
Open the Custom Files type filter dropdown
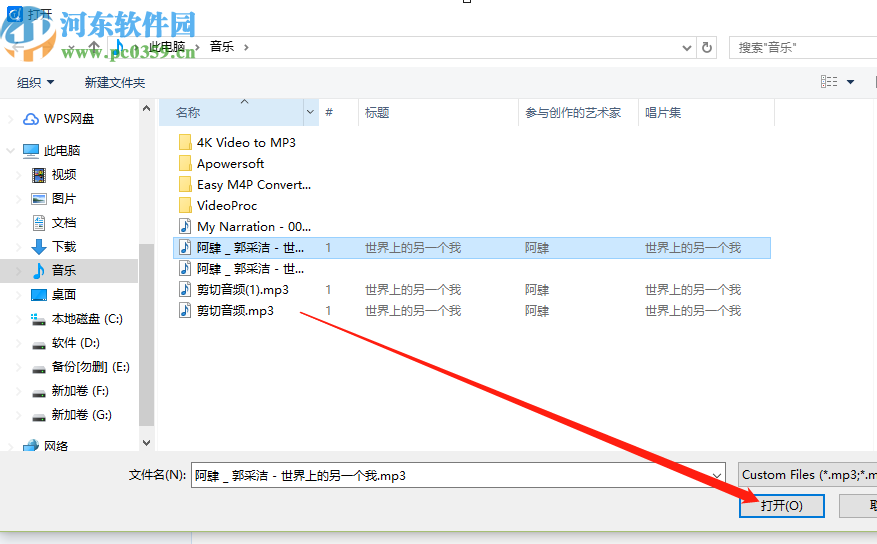coord(808,475)
